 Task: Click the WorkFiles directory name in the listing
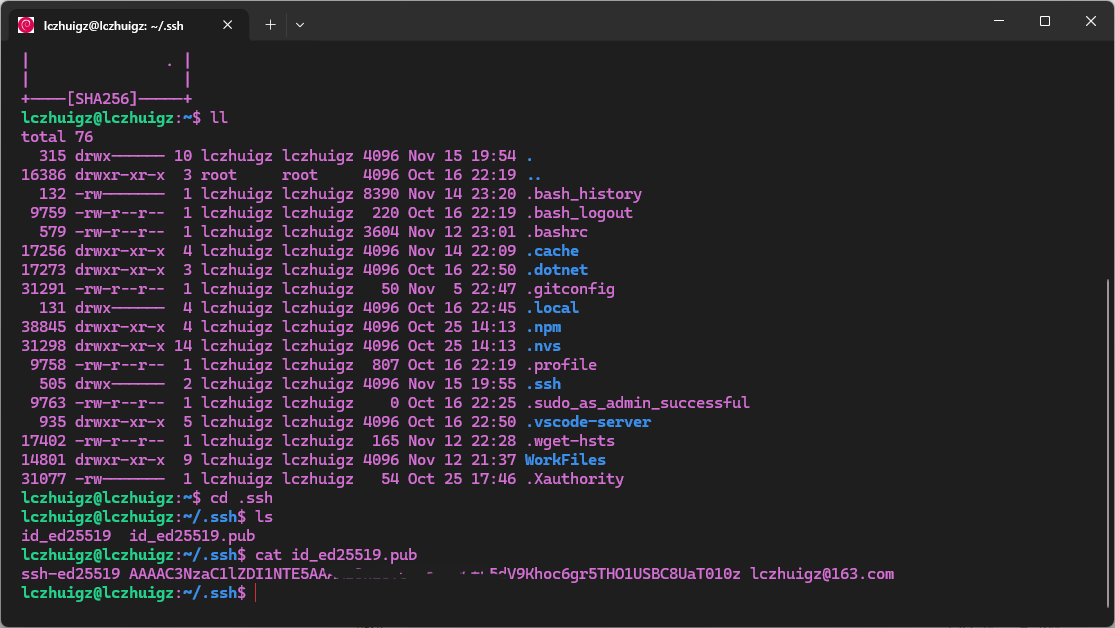pyautogui.click(x=565, y=460)
